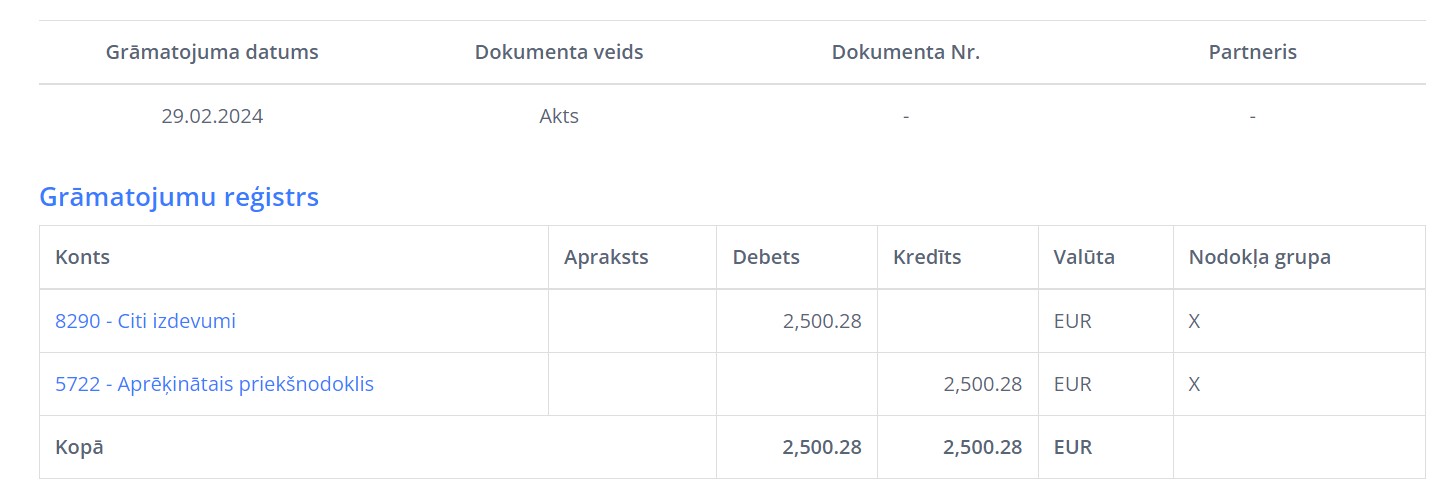This screenshot has width=1437, height=491.
Task: Select the posting date 29.02.2024
Action: (x=212, y=116)
